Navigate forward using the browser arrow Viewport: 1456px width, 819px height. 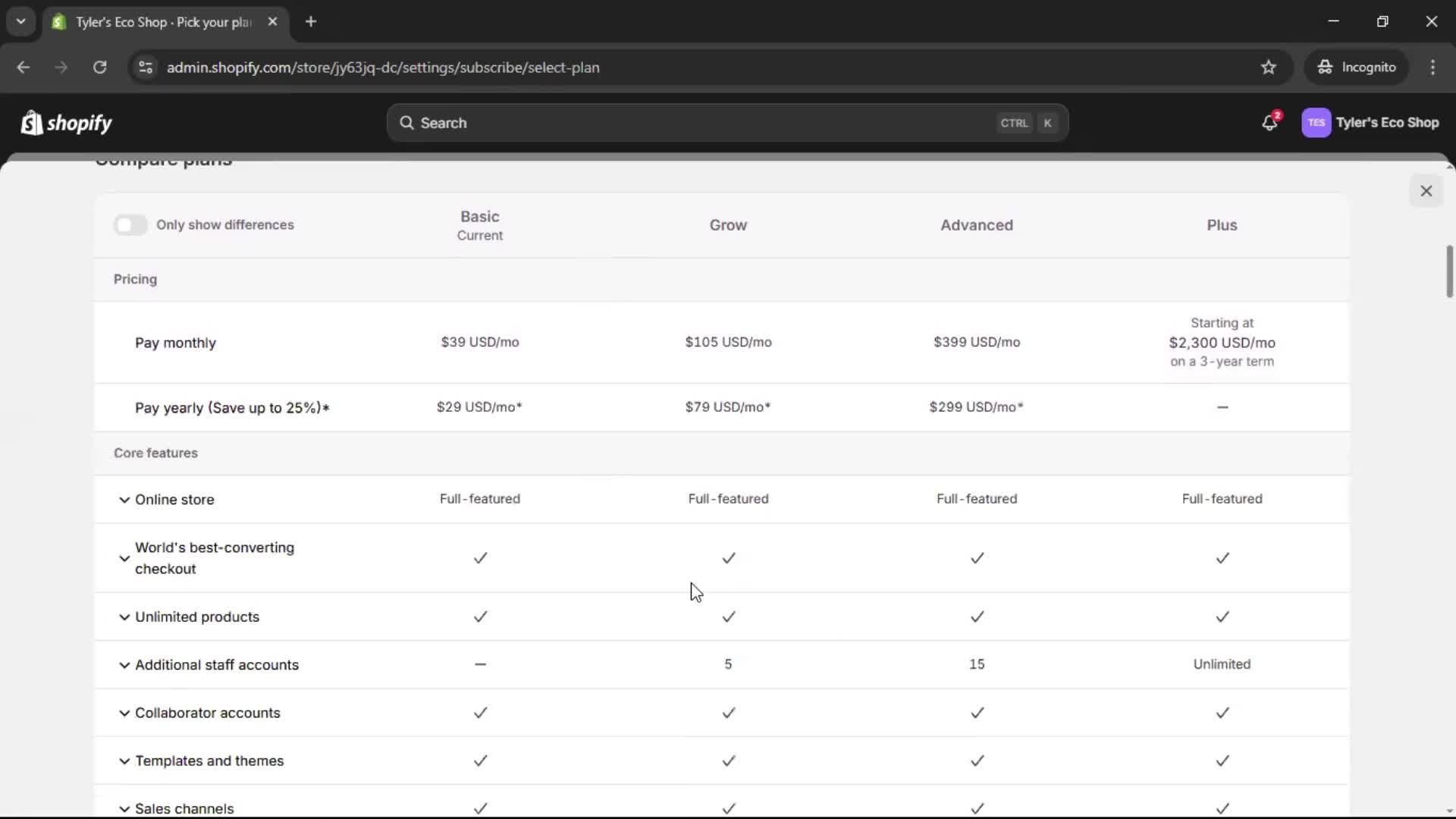point(61,67)
